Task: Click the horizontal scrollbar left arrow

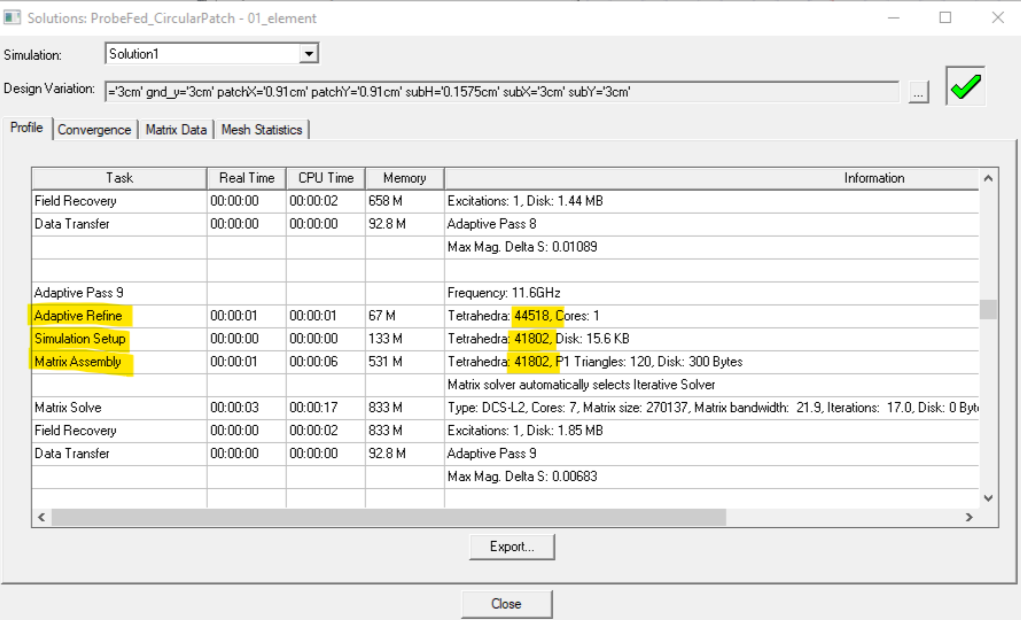Action: point(40,516)
